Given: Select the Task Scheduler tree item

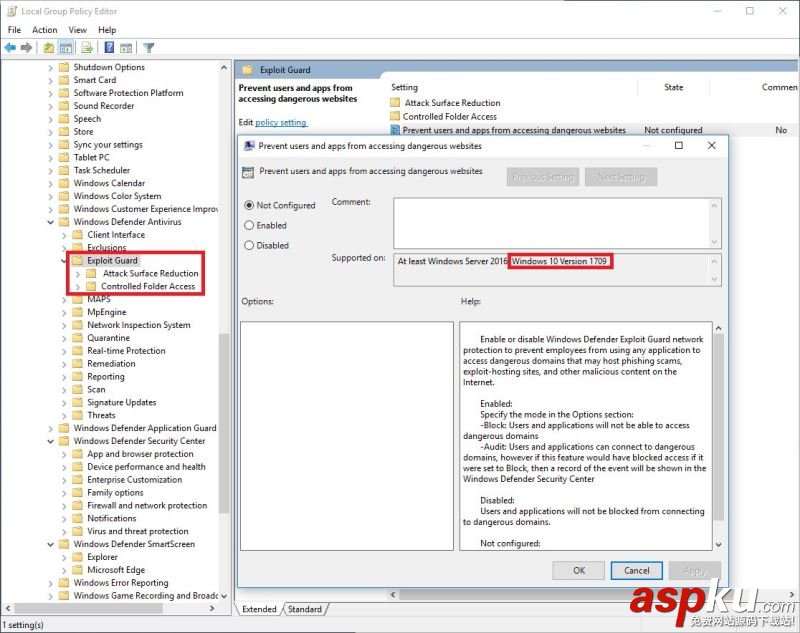Looking at the screenshot, I should pos(102,170).
